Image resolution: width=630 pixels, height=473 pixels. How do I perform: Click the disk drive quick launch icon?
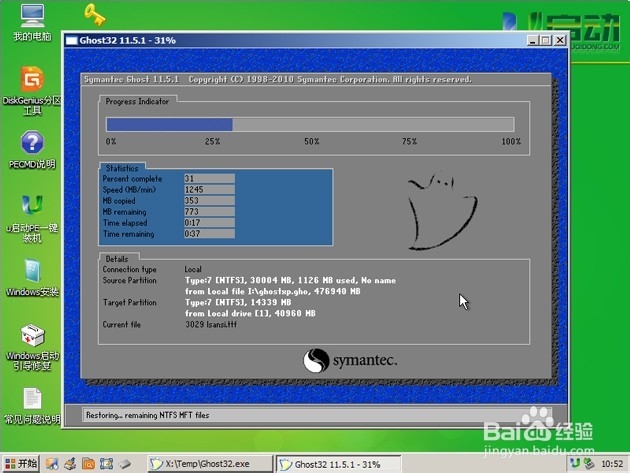(x=125, y=464)
